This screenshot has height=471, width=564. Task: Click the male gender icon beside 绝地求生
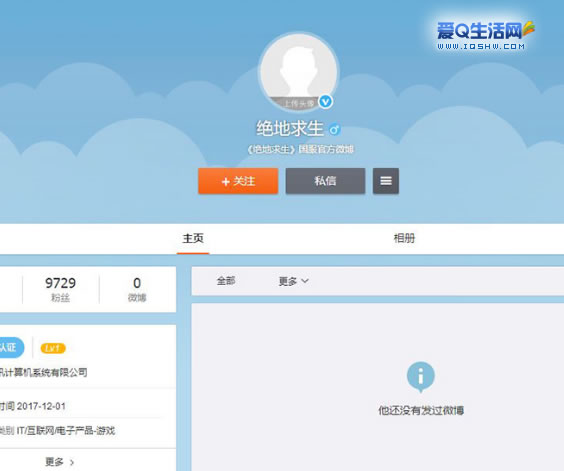click(335, 129)
